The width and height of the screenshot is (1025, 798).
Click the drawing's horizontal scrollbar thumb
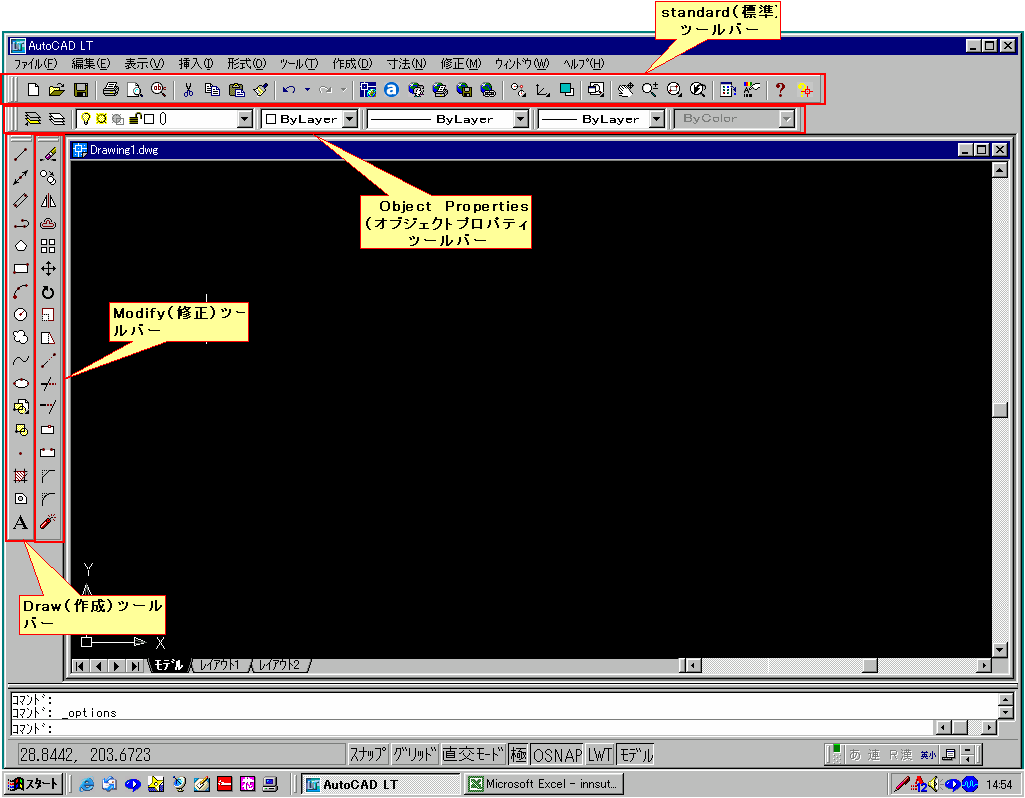pos(869,665)
